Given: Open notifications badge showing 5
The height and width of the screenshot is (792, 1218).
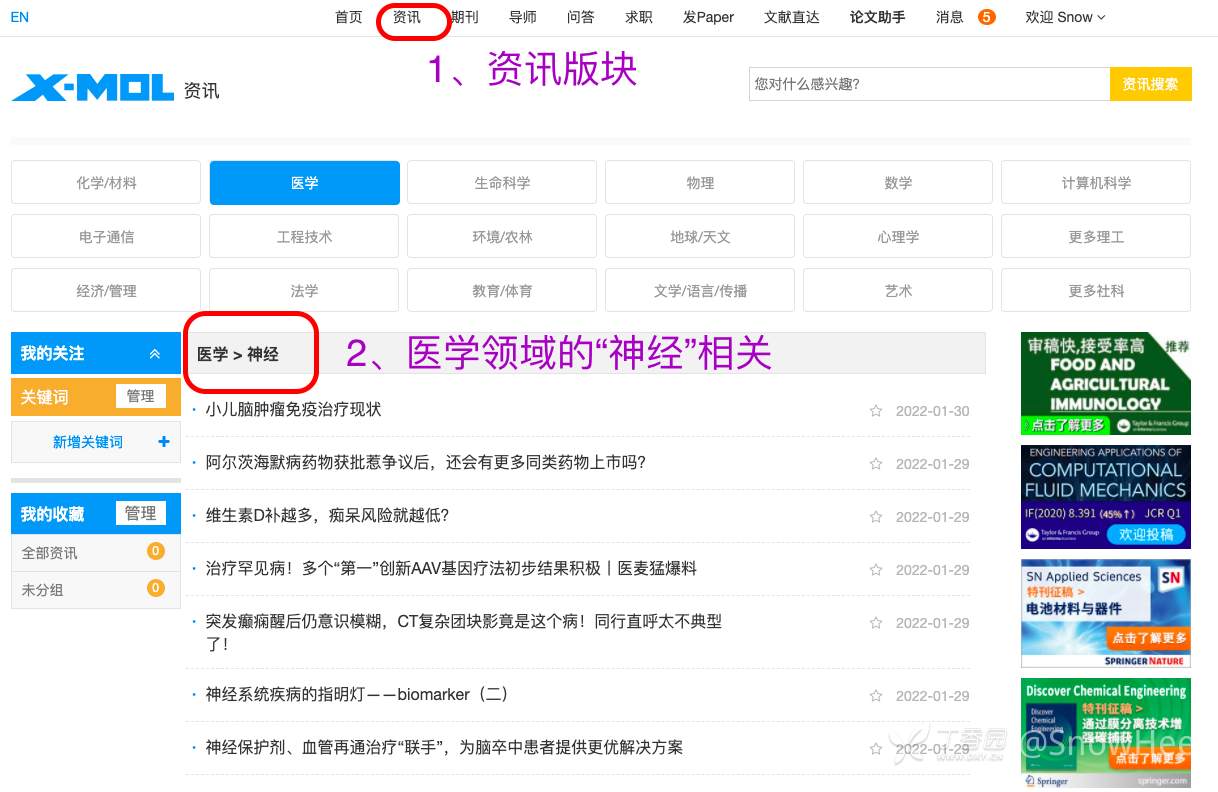Looking at the screenshot, I should pyautogui.click(x=986, y=17).
